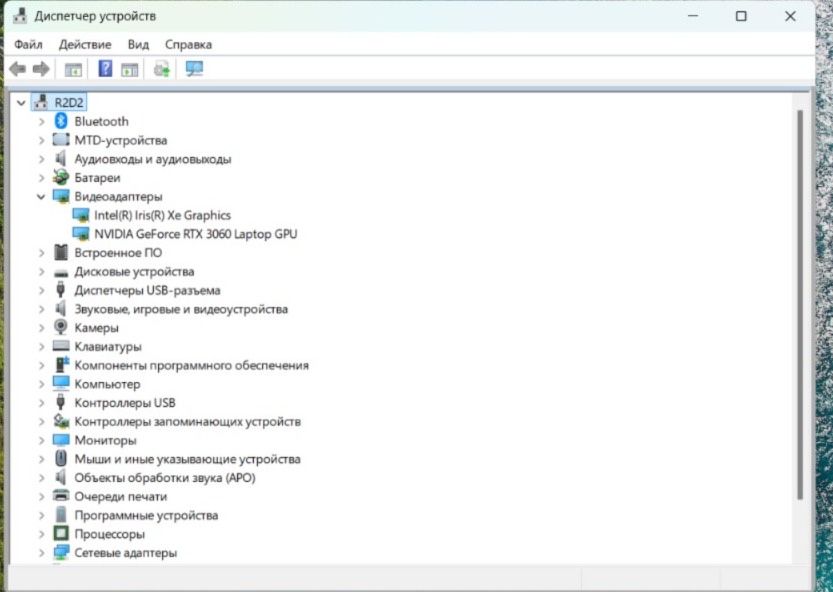Viewport: 833px width, 592px height.
Task: Minimize the Диспетчер устройств window
Action: click(693, 16)
